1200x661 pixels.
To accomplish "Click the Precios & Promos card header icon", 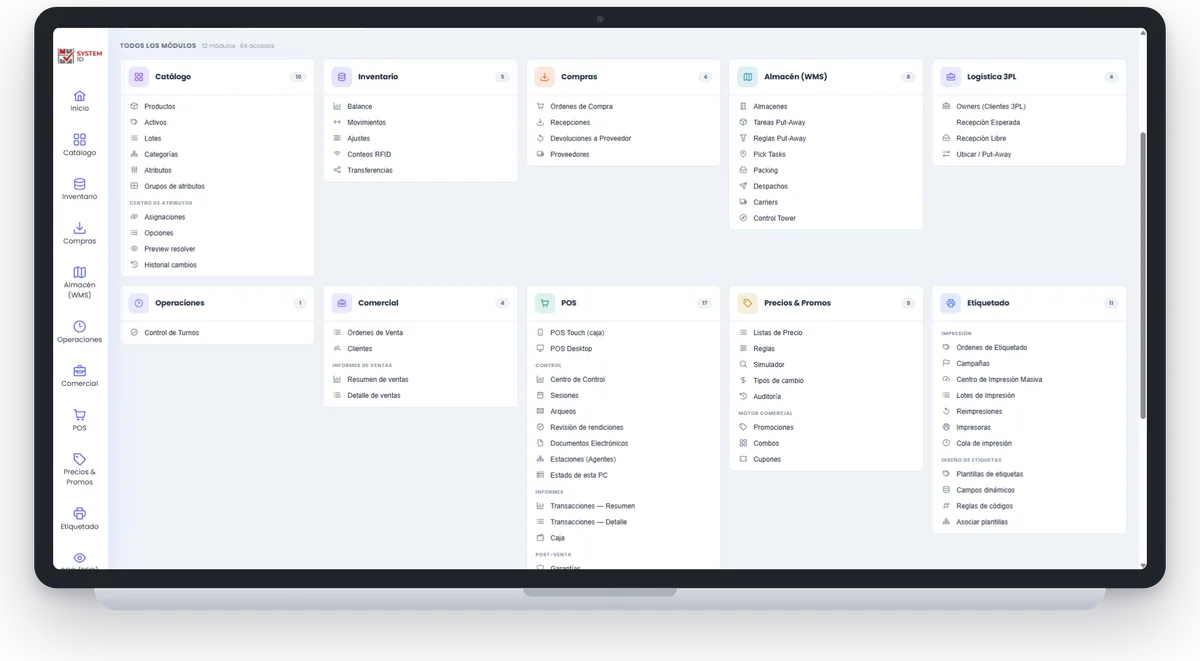I will click(748, 302).
